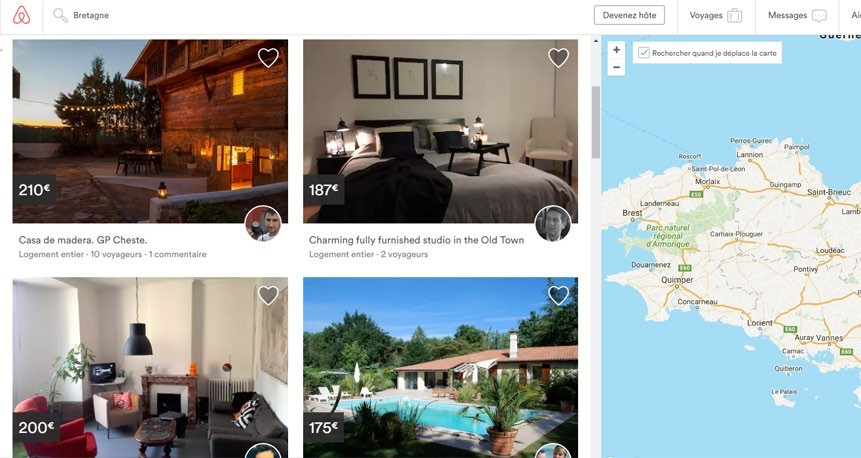Zoom in the map with plus button
The width and height of the screenshot is (861, 458).
pyautogui.click(x=616, y=50)
